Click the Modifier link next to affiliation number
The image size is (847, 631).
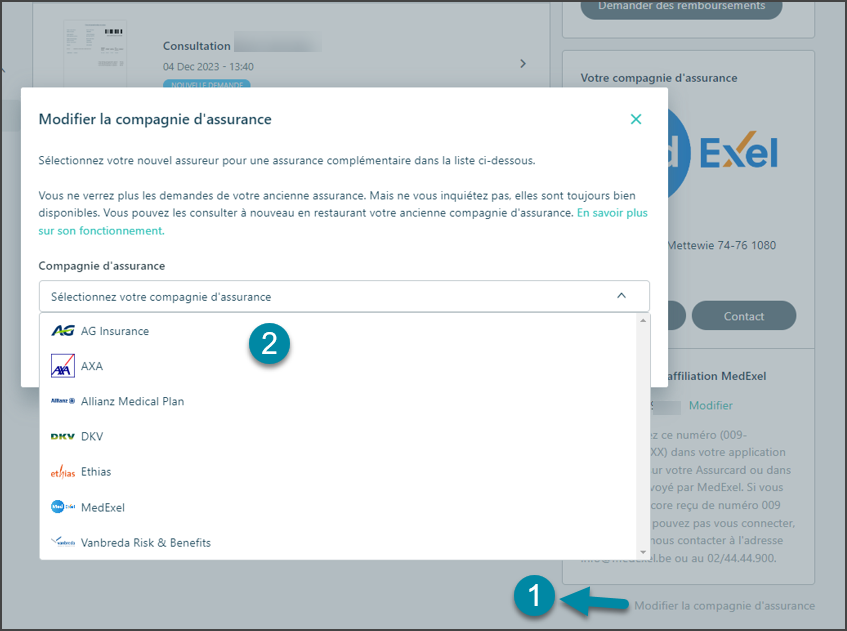[x=710, y=406]
